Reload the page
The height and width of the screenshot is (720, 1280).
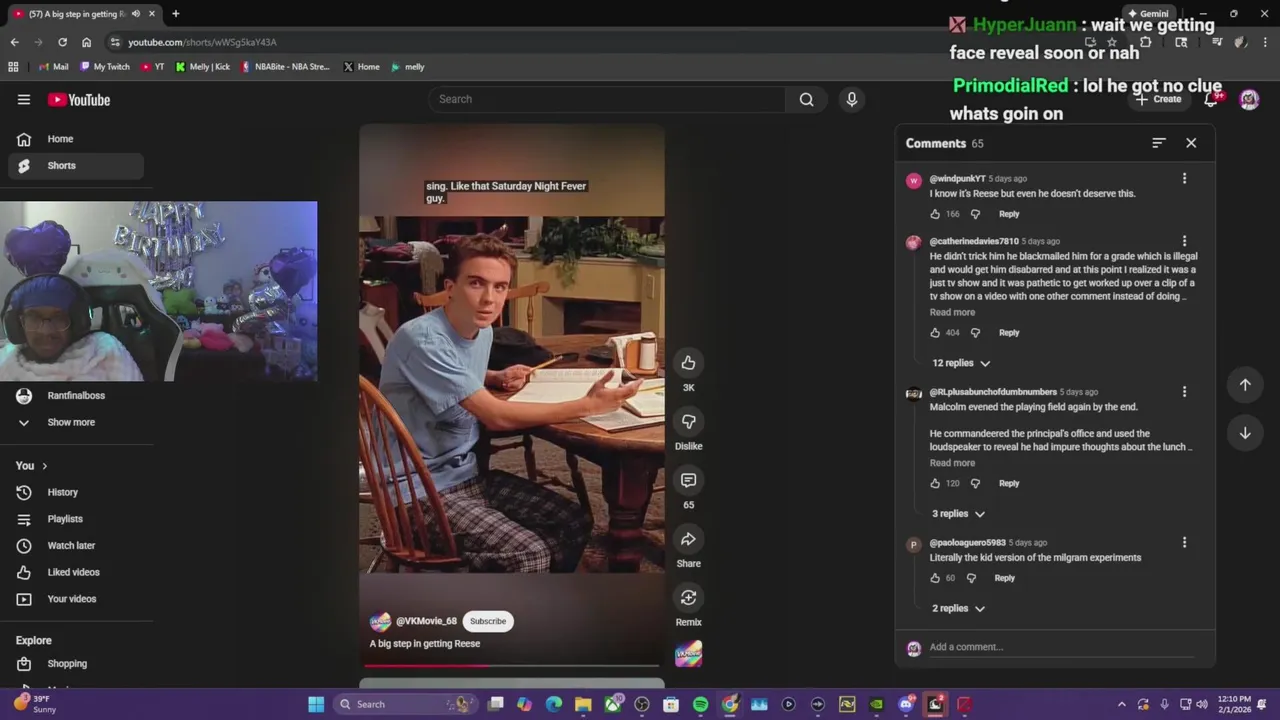[x=62, y=42]
